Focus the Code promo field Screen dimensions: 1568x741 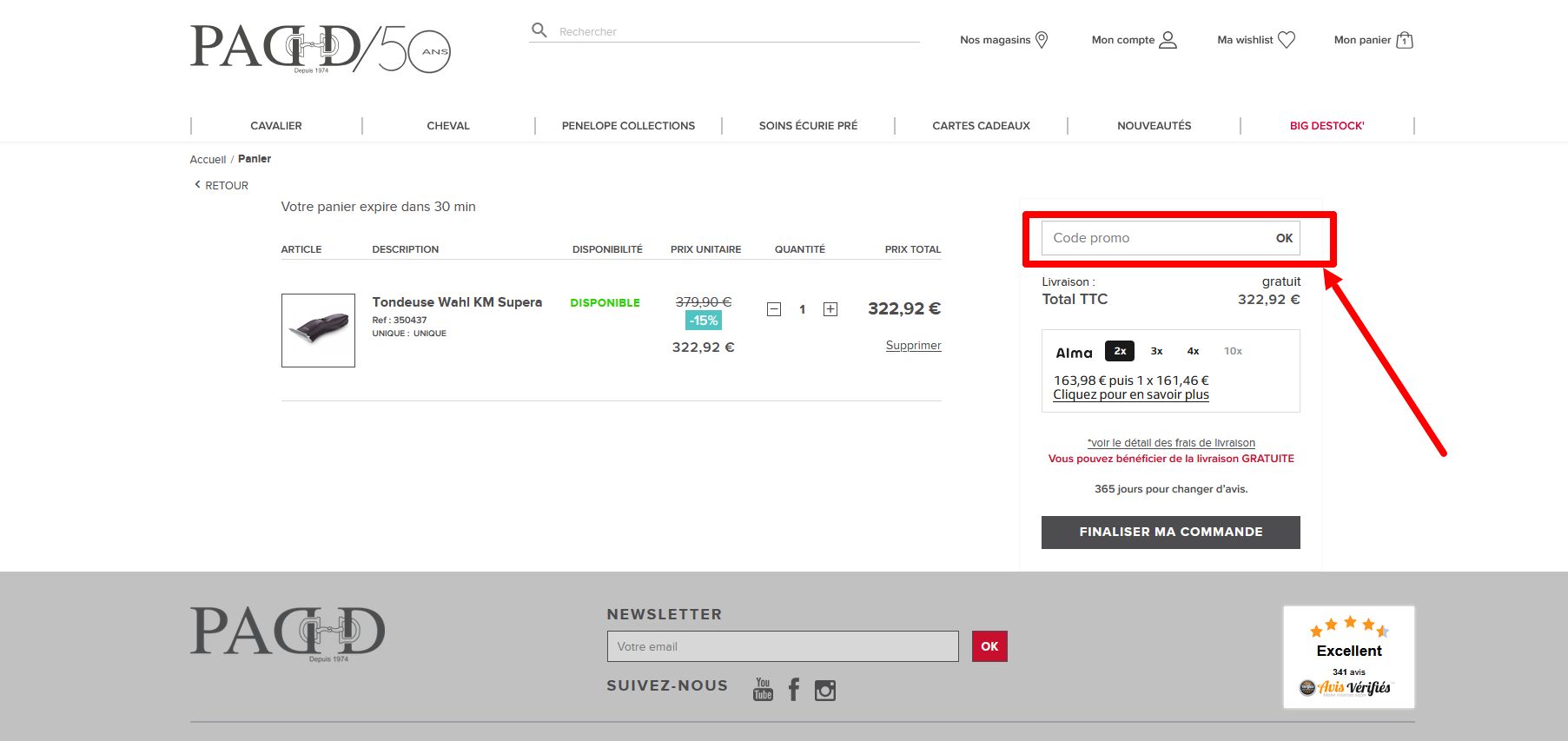coord(1155,238)
